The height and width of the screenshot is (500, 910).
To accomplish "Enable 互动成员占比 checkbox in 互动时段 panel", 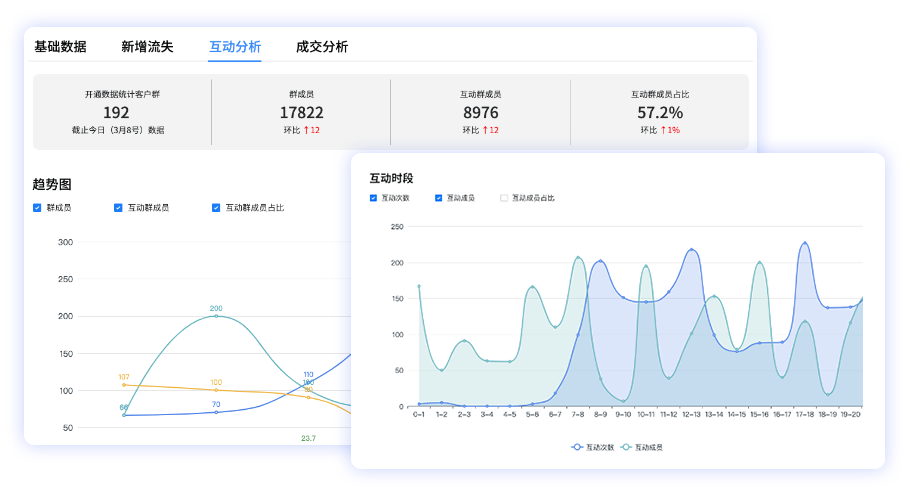I will [504, 198].
